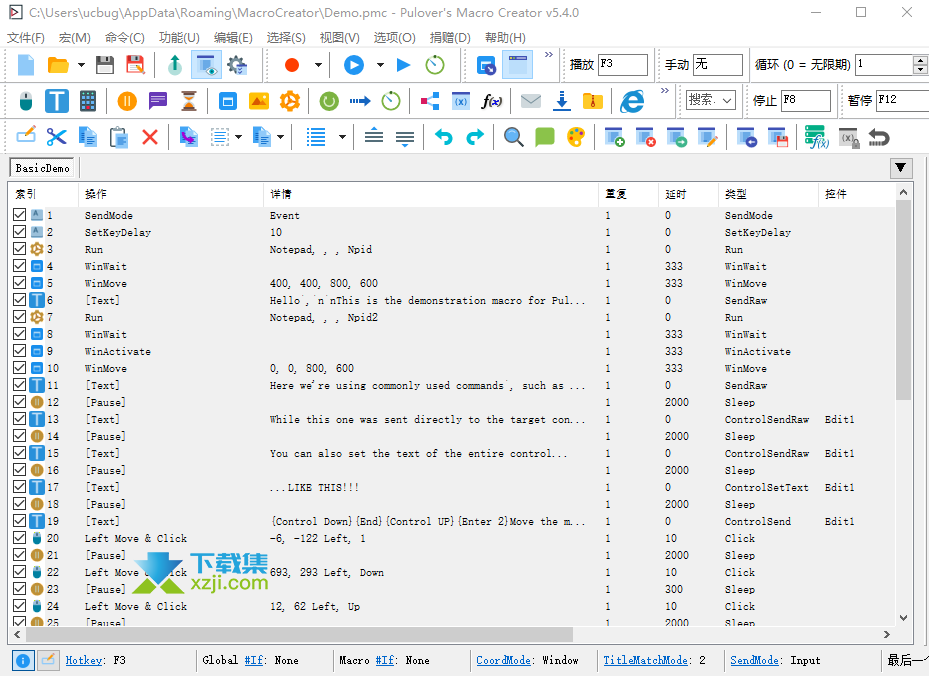Click the play hotkey F3 field
Image resolution: width=929 pixels, height=676 pixels.
(x=623, y=65)
